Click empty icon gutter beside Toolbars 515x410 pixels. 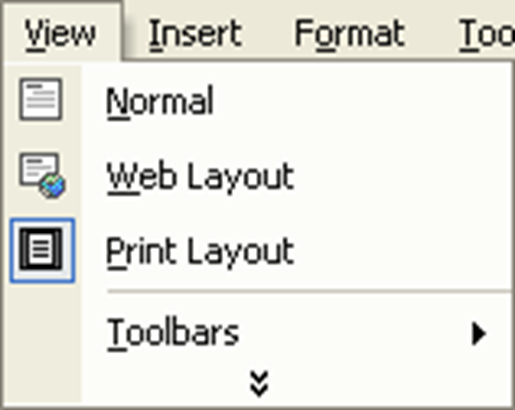(x=42, y=334)
